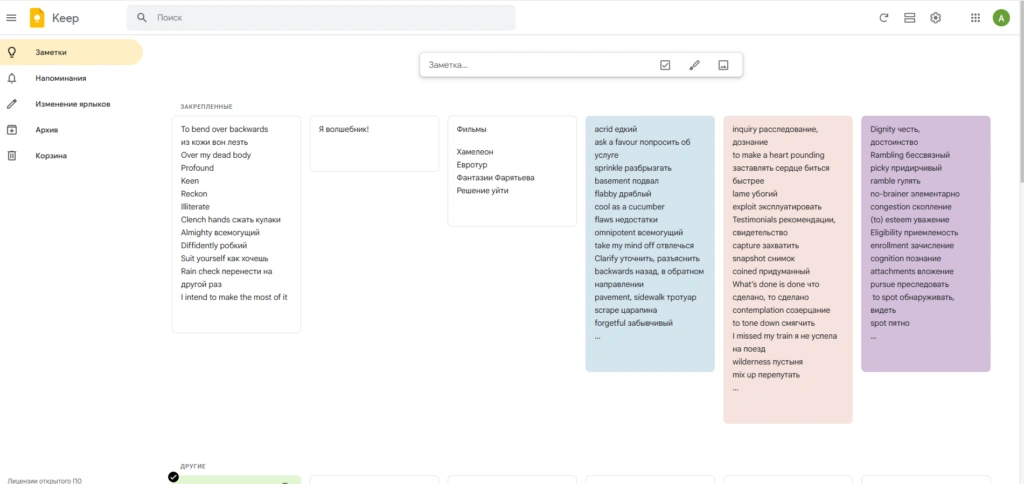The width and height of the screenshot is (1024, 484).
Task: Switch to list view layout
Action: [x=909, y=18]
